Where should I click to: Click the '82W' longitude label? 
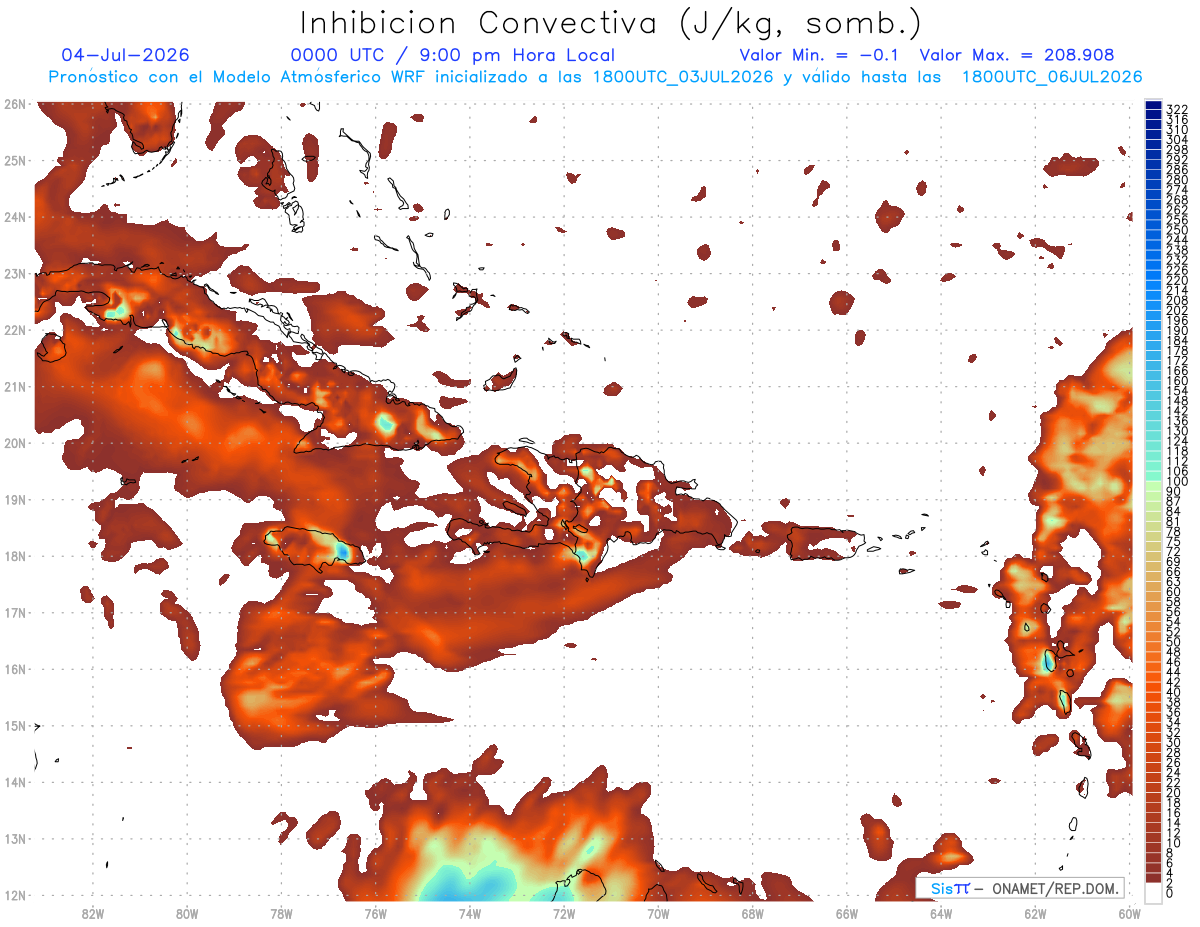point(92,913)
